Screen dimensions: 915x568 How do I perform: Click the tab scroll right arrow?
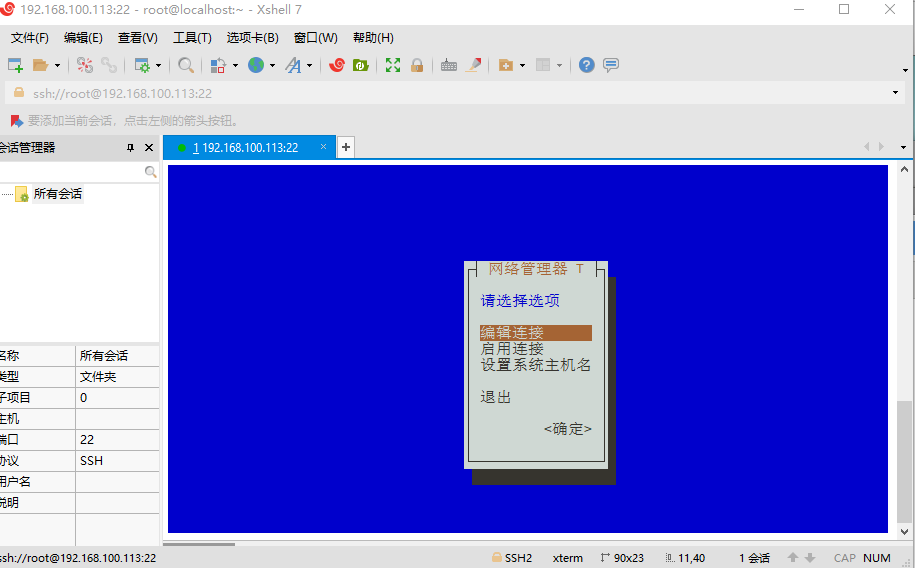(x=881, y=147)
